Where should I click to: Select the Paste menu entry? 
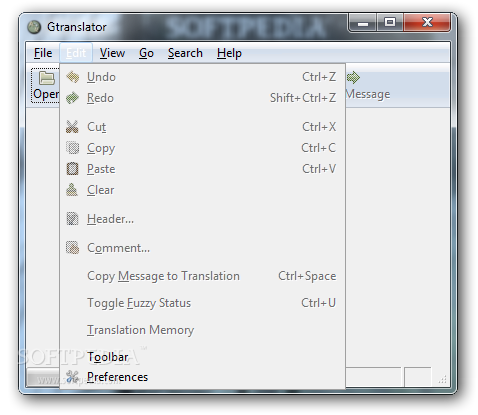pyautogui.click(x=203, y=169)
